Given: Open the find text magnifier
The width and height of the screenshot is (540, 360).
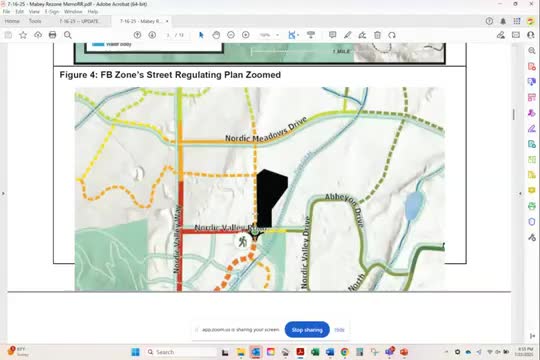Looking at the screenshot, I should 68,35.
